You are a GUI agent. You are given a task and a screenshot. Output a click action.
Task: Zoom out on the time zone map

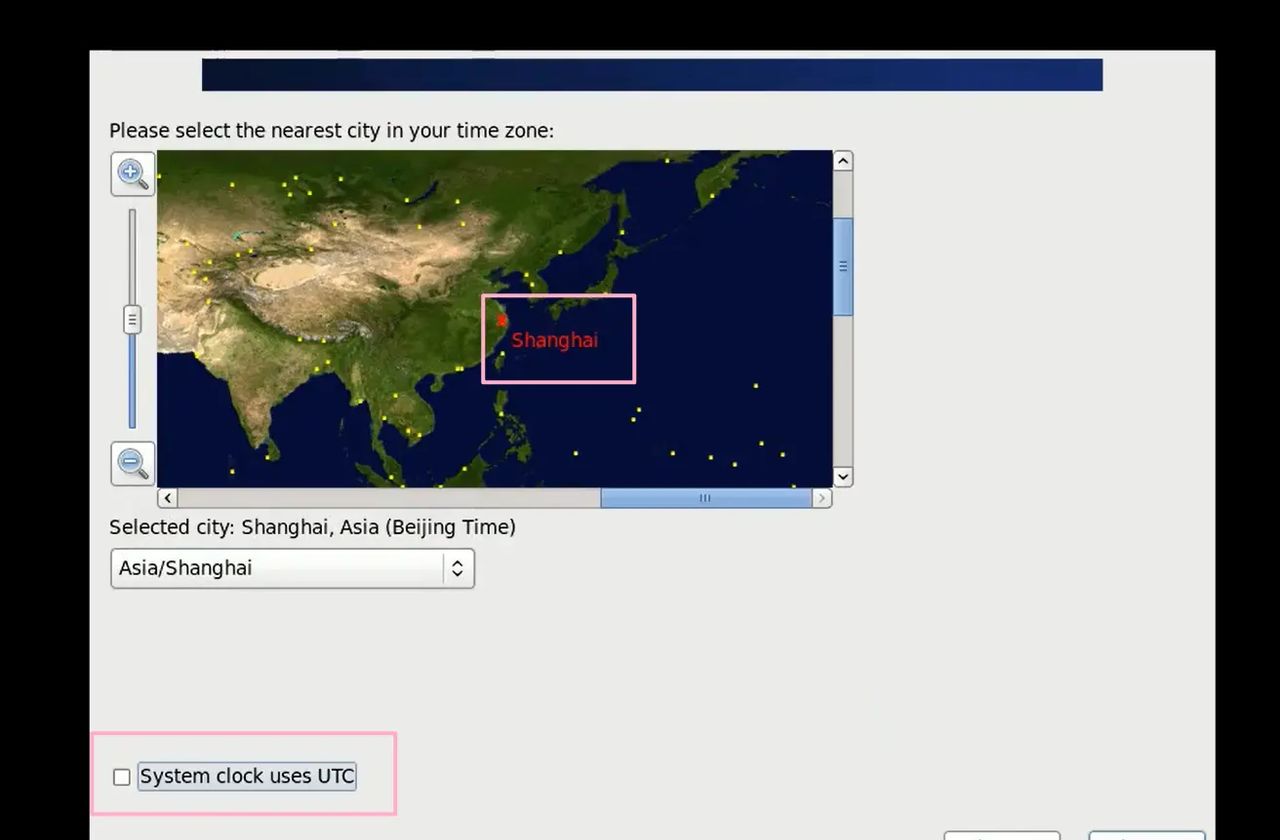click(132, 463)
